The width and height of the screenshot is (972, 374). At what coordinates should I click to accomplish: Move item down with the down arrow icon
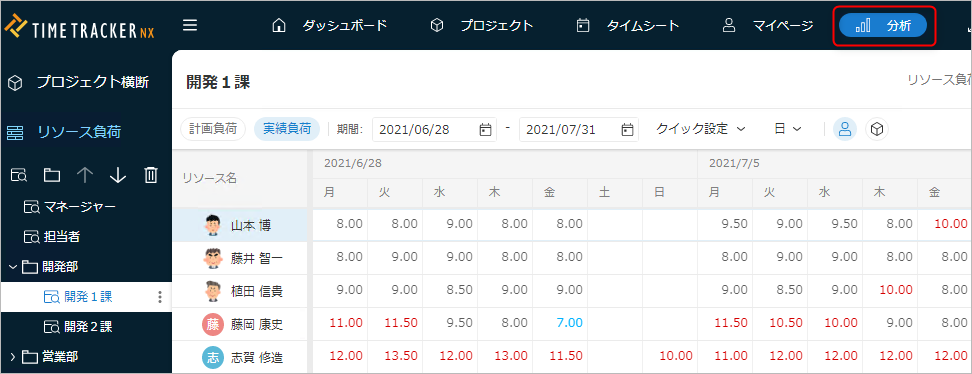118,176
